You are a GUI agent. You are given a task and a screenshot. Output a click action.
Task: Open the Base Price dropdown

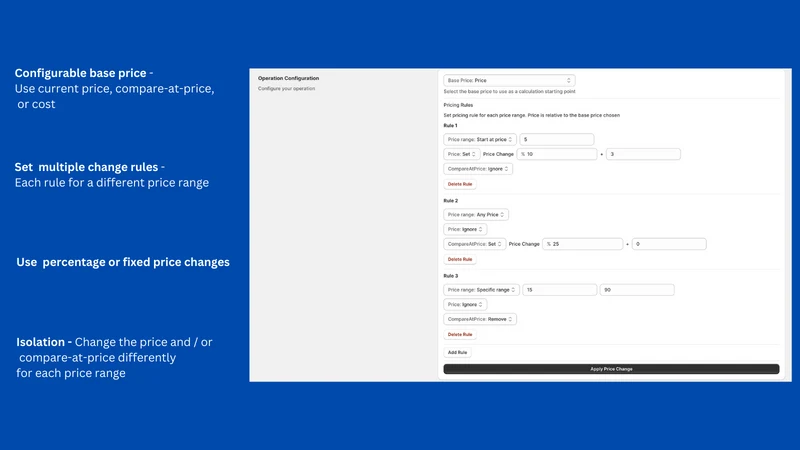509,81
